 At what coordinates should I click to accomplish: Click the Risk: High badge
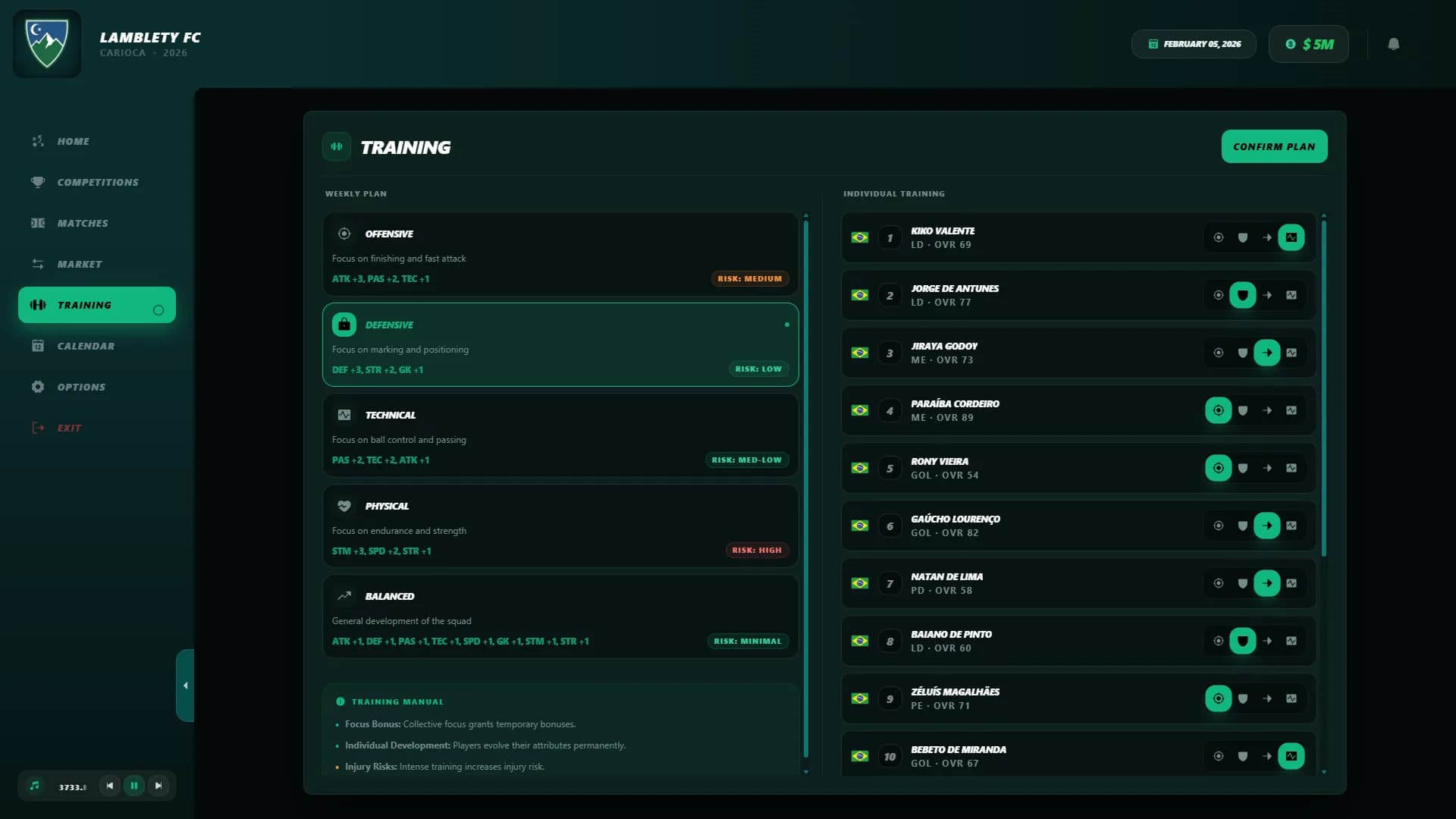pyautogui.click(x=757, y=550)
